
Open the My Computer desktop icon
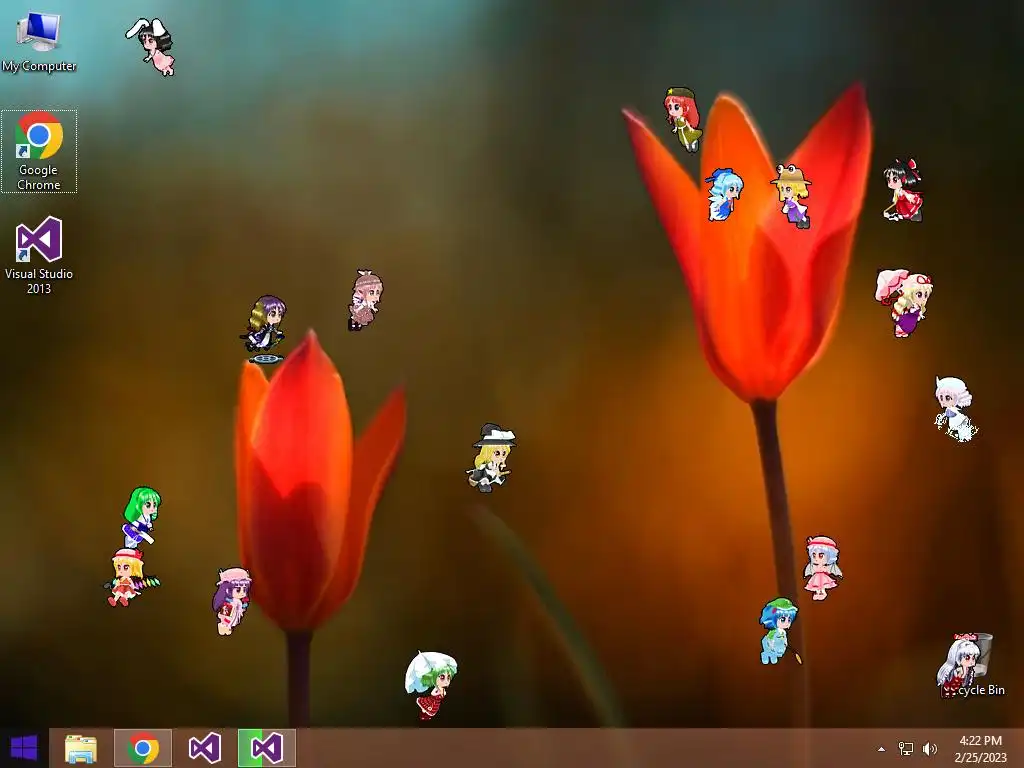click(39, 40)
